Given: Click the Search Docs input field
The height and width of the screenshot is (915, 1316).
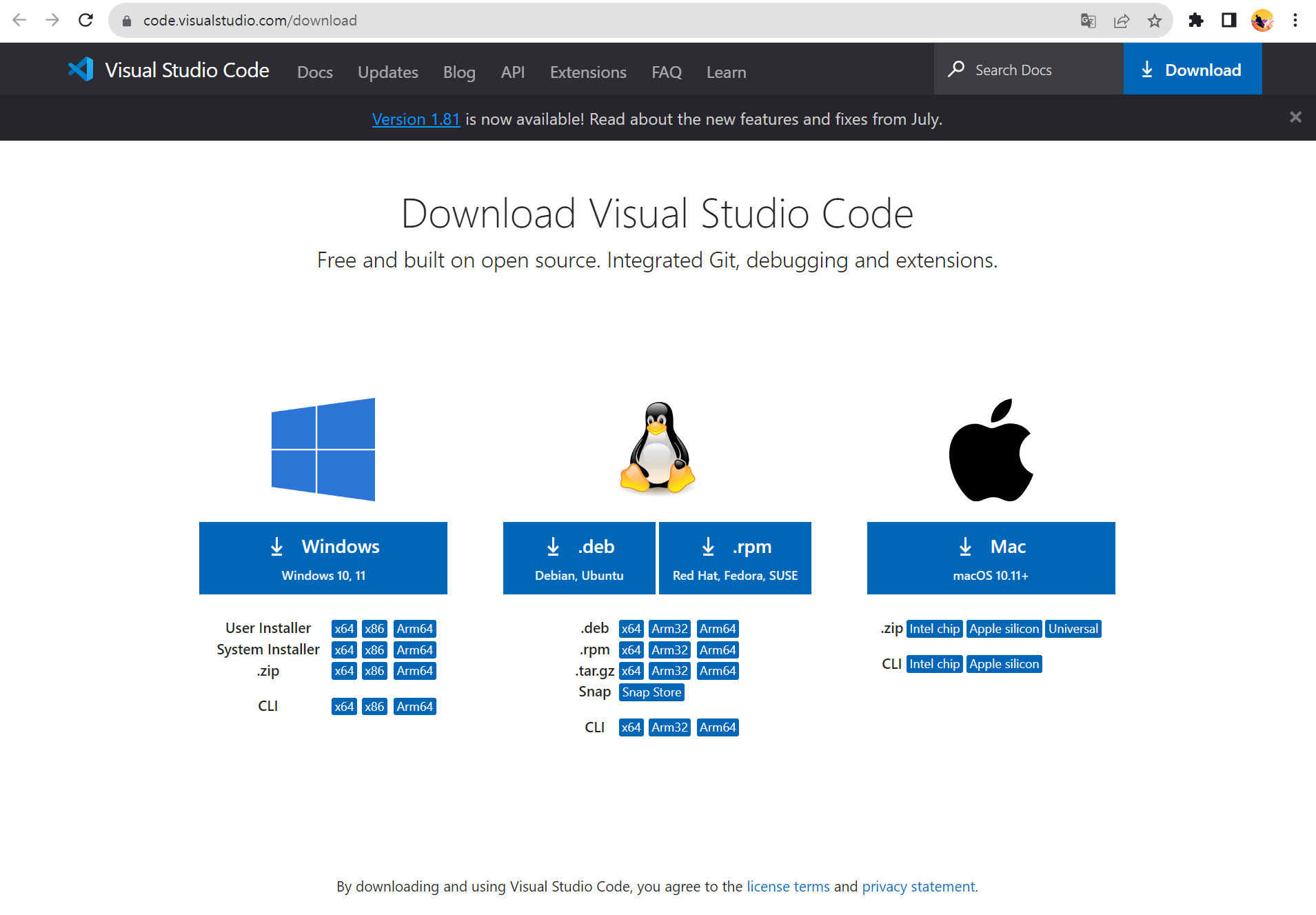Looking at the screenshot, I should pyautogui.click(x=1029, y=69).
